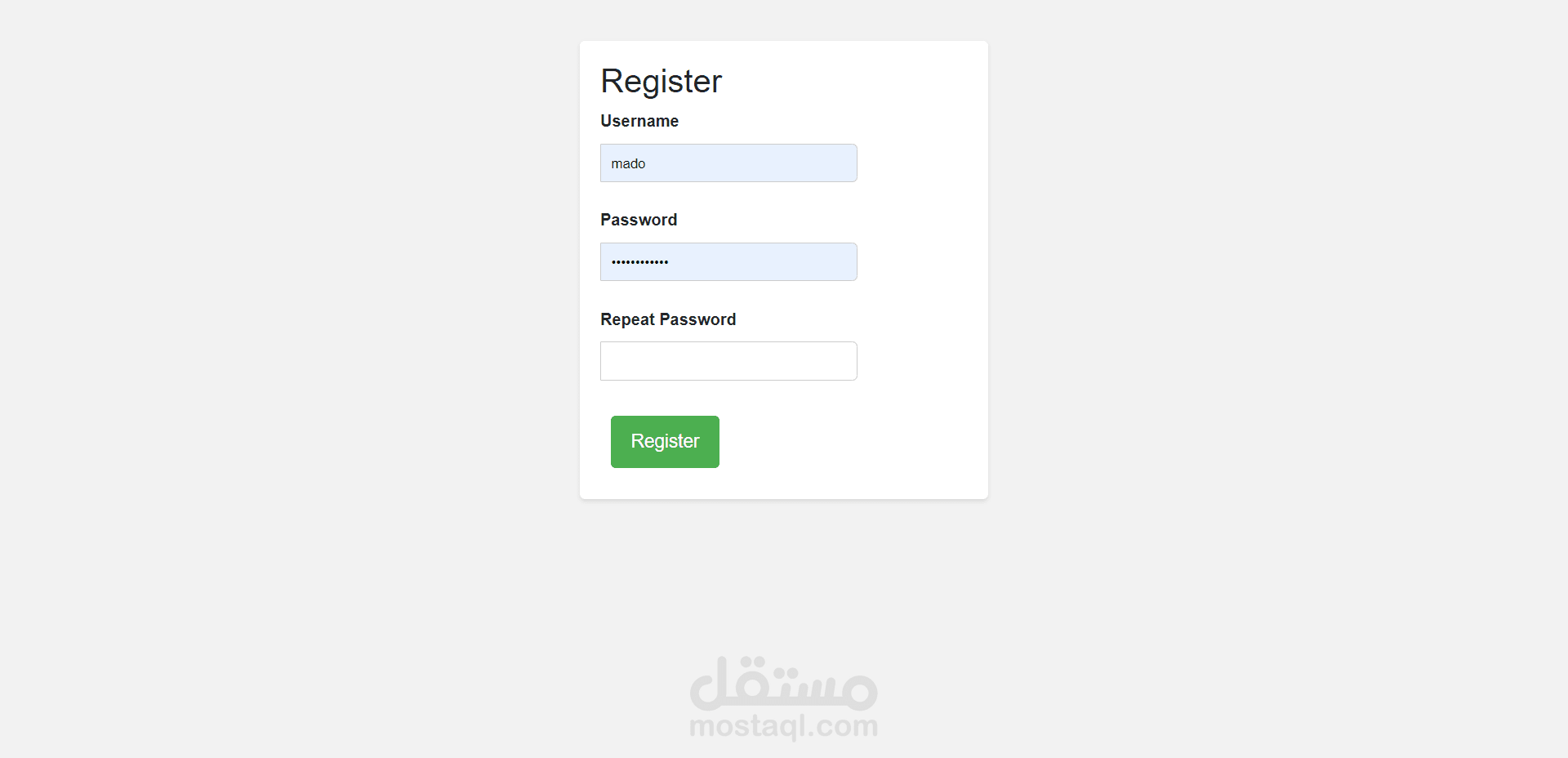Click the Password label text
The width and height of the screenshot is (1568, 758).
(639, 220)
